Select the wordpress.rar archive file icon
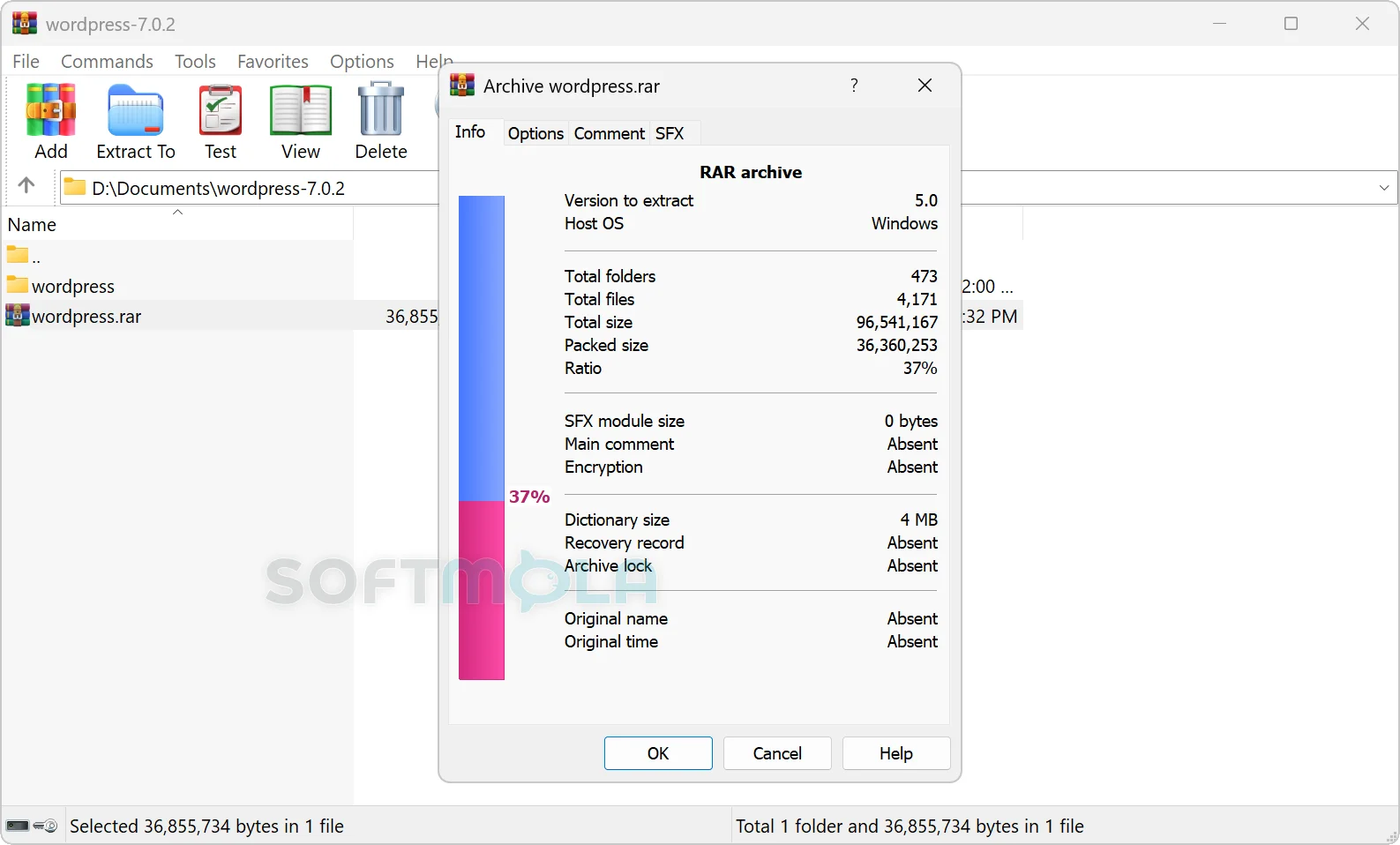Image resolution: width=1400 pixels, height=845 pixels. [18, 315]
